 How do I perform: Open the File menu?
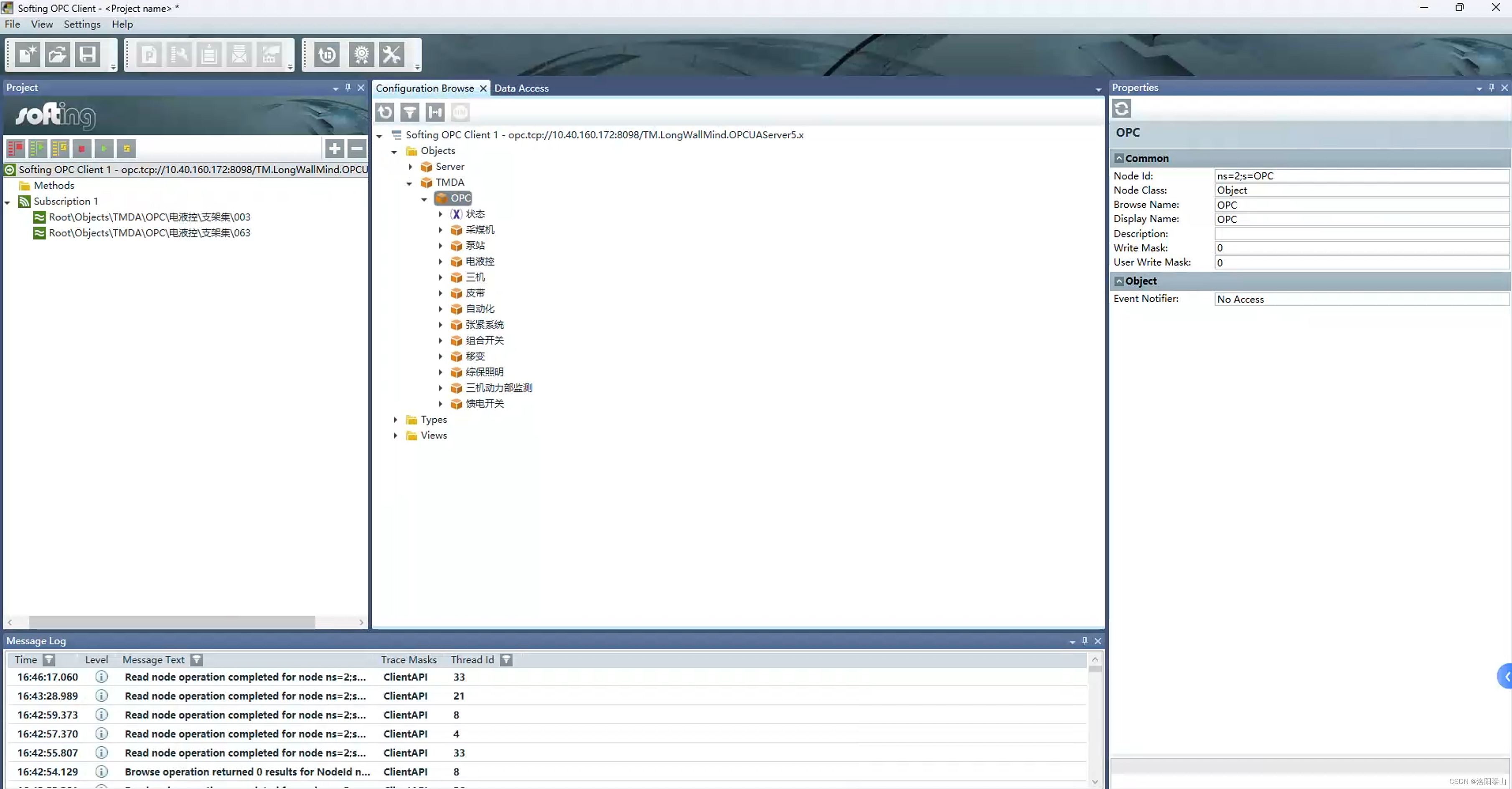pos(13,24)
